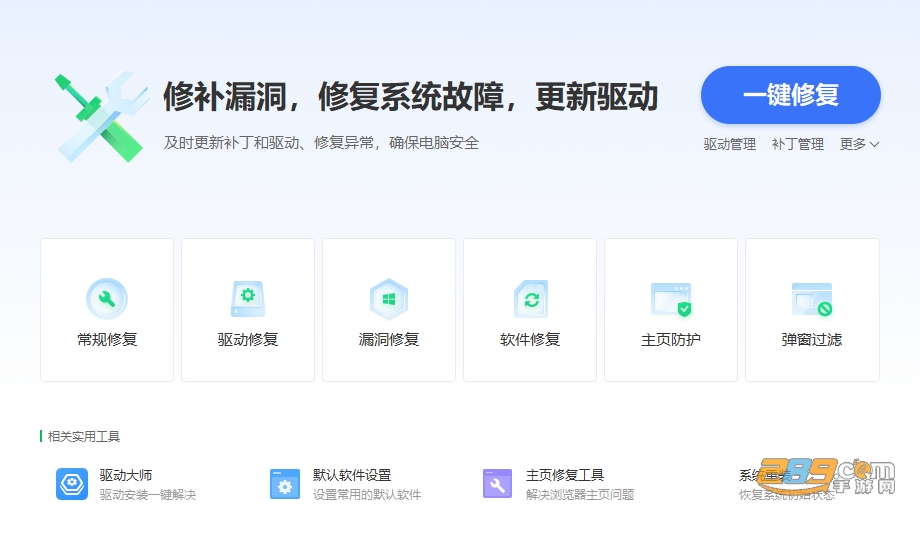Click the 弹窗过滤 blocked window icon
Image resolution: width=920 pixels, height=534 pixels.
click(812, 299)
